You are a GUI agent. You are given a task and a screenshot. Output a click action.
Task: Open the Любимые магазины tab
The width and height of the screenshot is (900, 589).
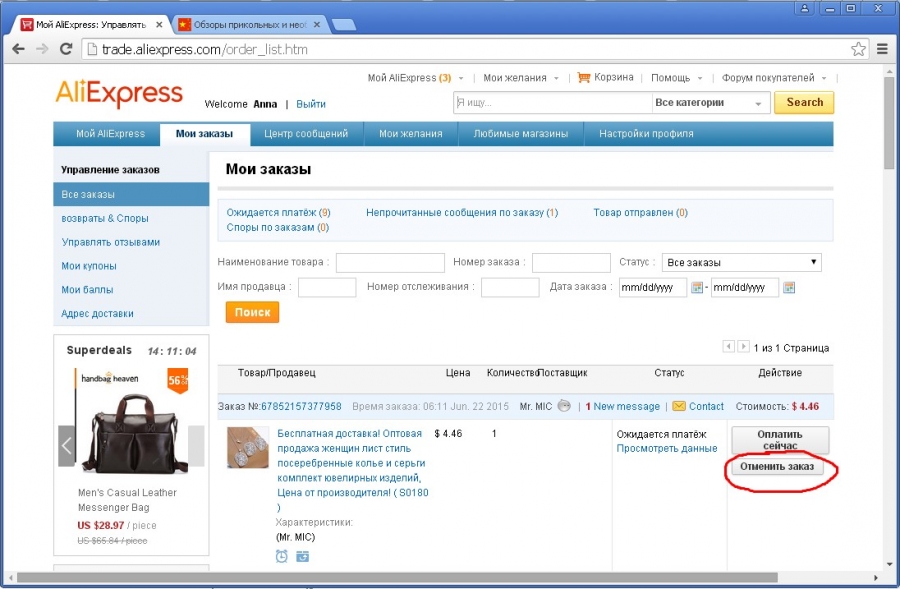click(521, 134)
